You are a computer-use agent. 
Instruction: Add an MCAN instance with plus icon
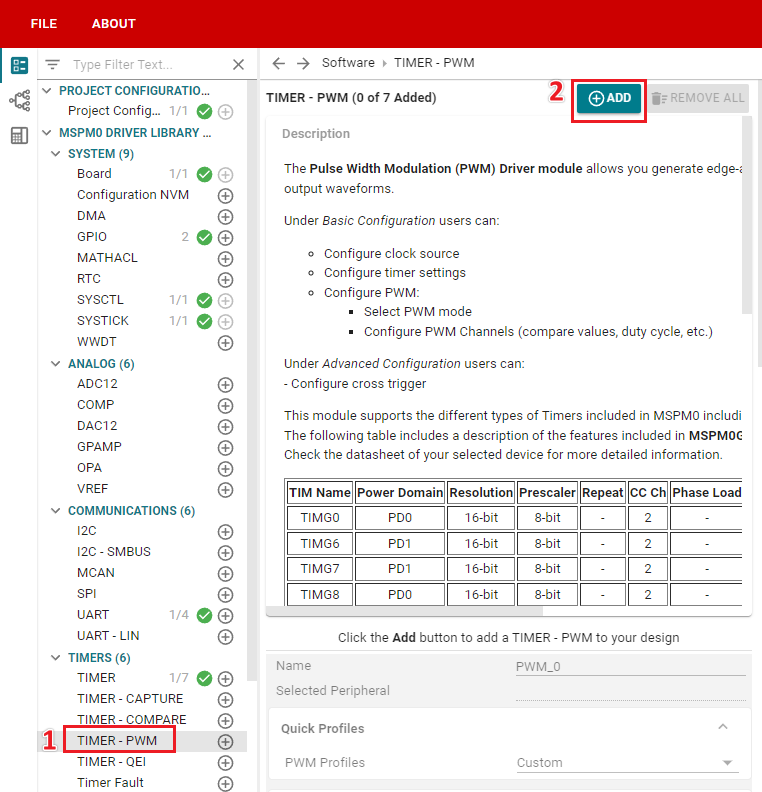[x=225, y=574]
